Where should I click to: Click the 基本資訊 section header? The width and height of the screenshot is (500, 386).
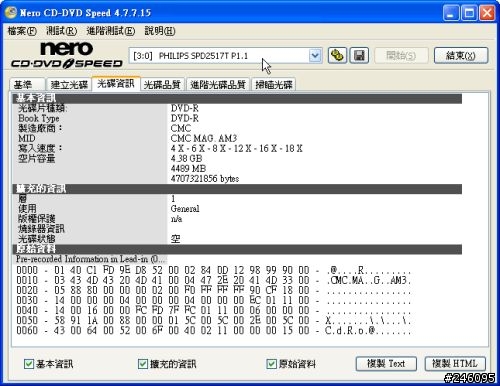click(237, 99)
